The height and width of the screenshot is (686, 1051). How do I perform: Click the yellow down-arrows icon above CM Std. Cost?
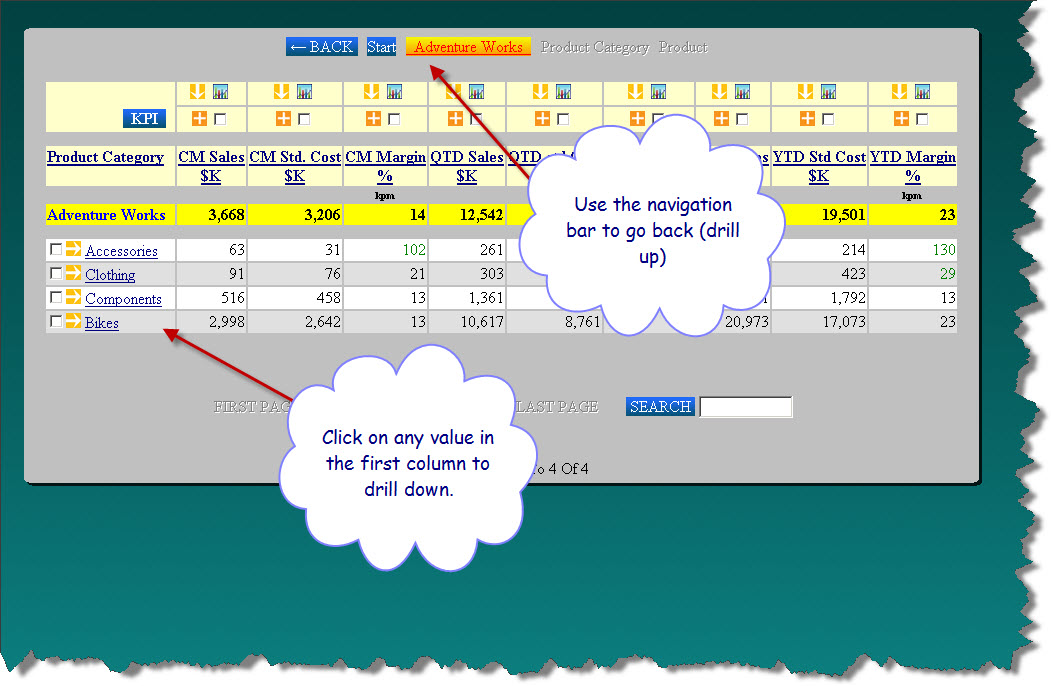pyautogui.click(x=282, y=91)
